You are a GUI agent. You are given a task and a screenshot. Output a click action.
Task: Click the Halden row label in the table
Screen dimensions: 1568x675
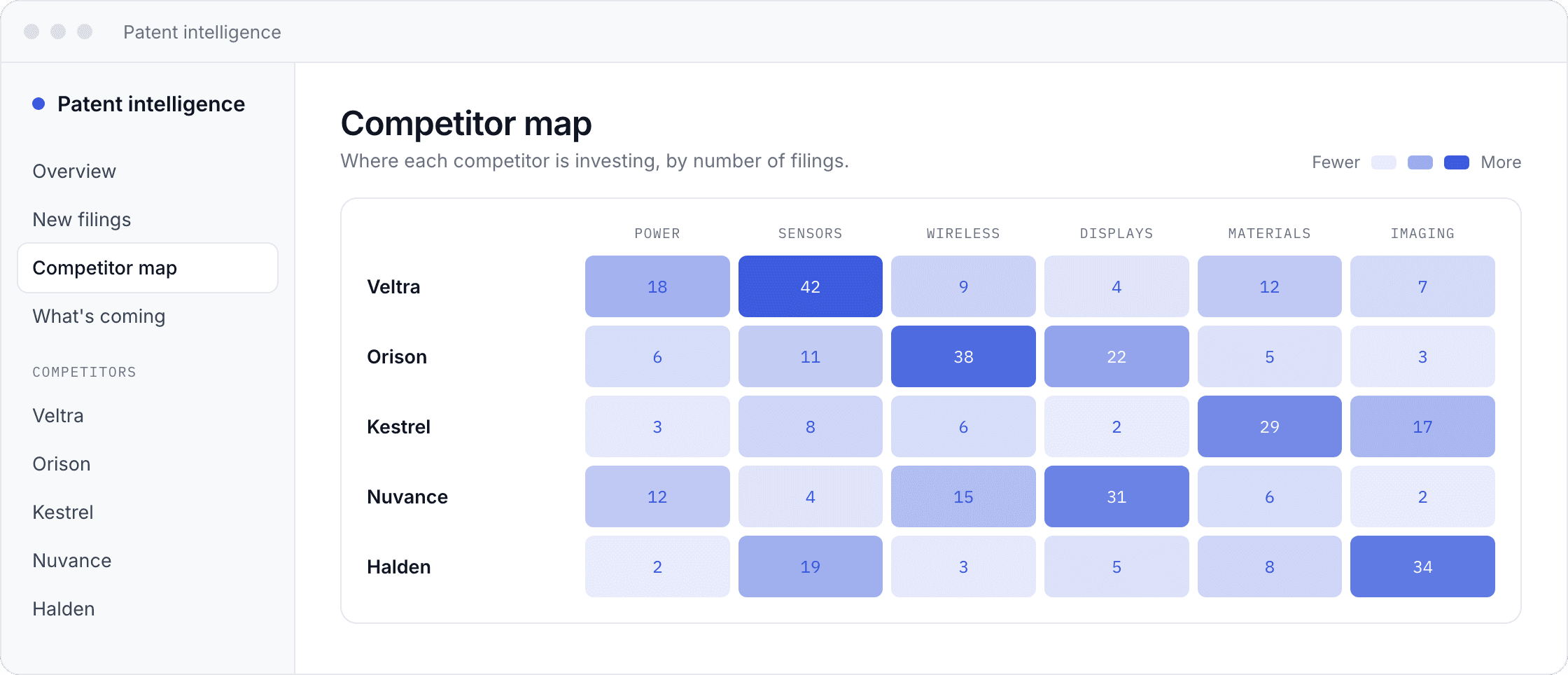(399, 567)
